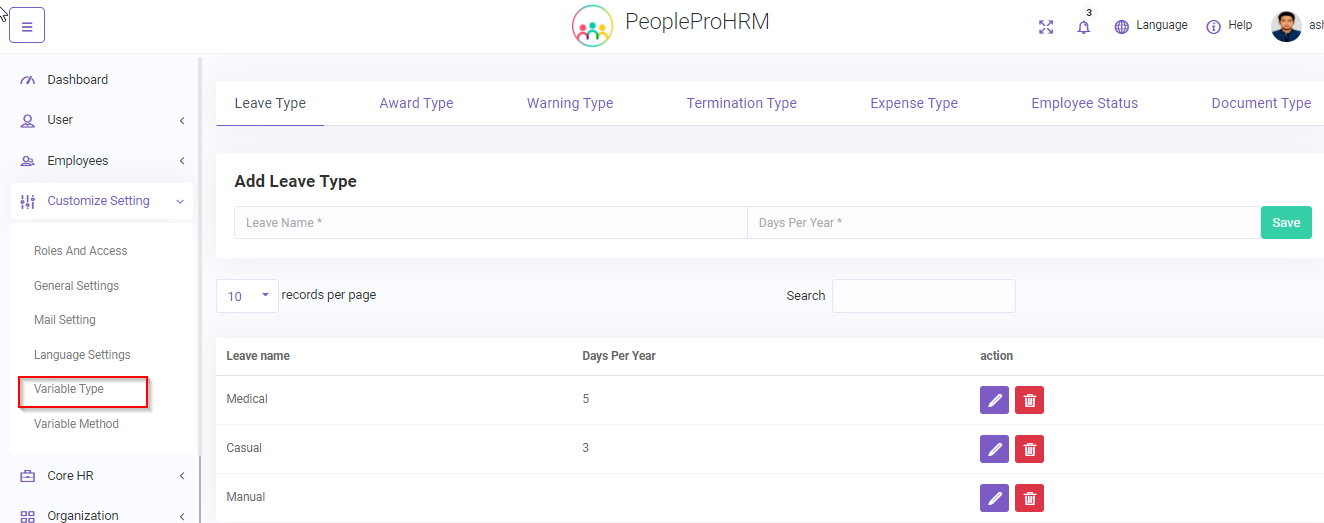Click the PeopleProHRM logo
The image size is (1324, 523).
click(592, 26)
